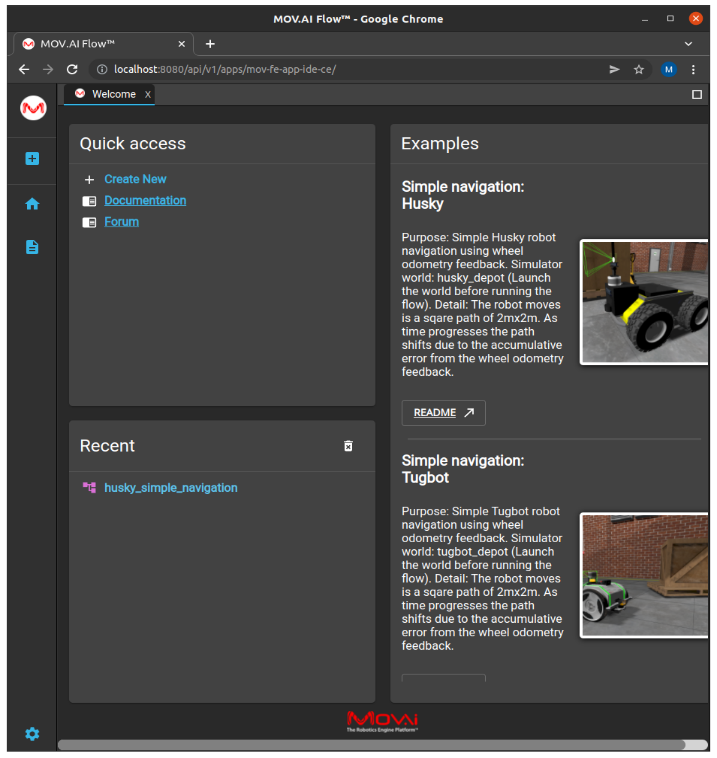Click the maximize panel square icon
The width and height of the screenshot is (717, 758).
point(697,95)
